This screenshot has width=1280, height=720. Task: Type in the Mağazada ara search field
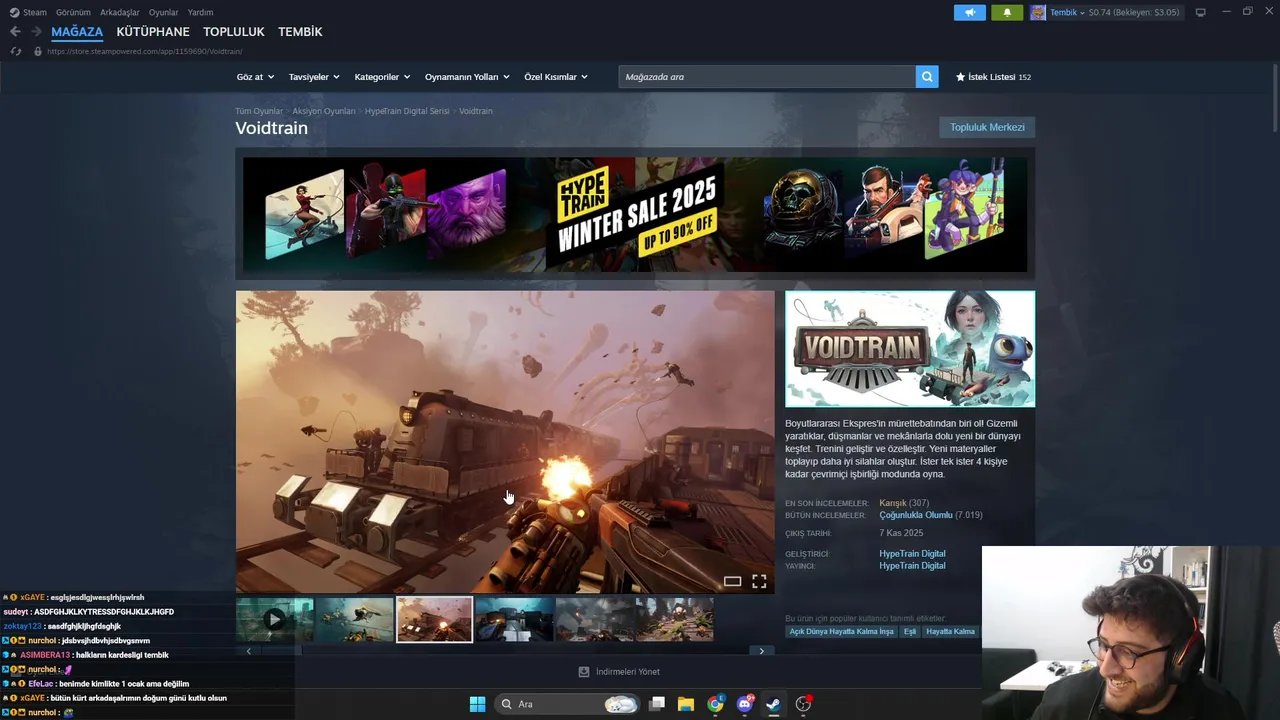(x=767, y=77)
